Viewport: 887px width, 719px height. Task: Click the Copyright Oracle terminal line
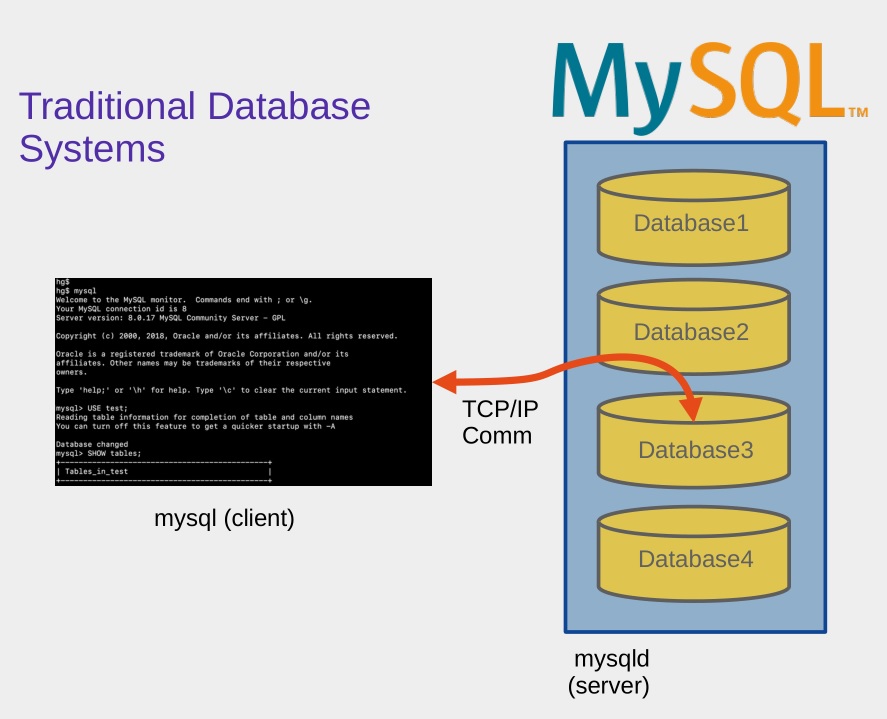[x=226, y=336]
